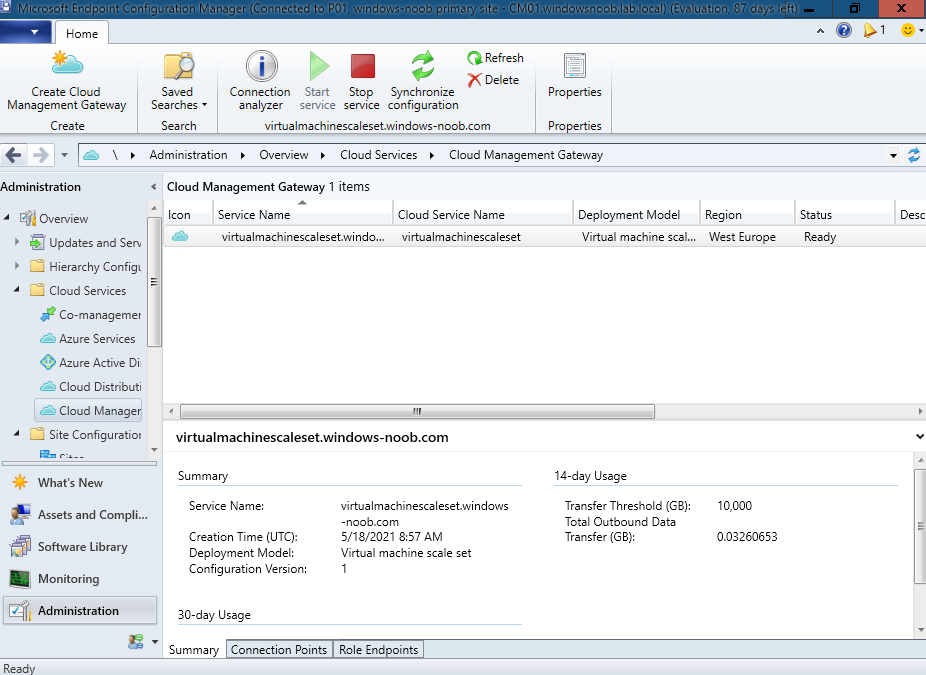
Task: Expand the Updates and Servicing node
Action: tap(17, 242)
